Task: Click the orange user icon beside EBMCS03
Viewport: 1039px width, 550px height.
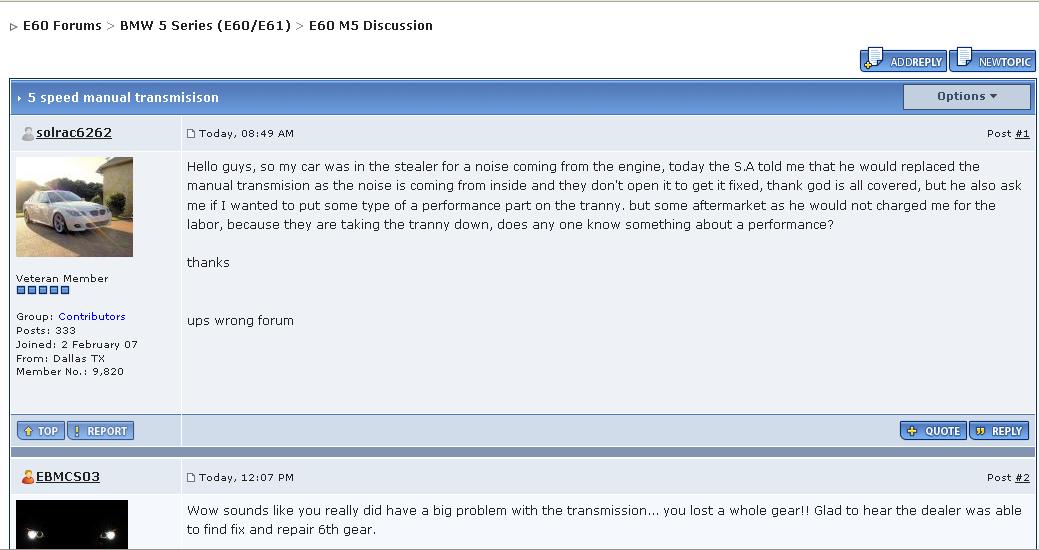Action: click(x=27, y=477)
